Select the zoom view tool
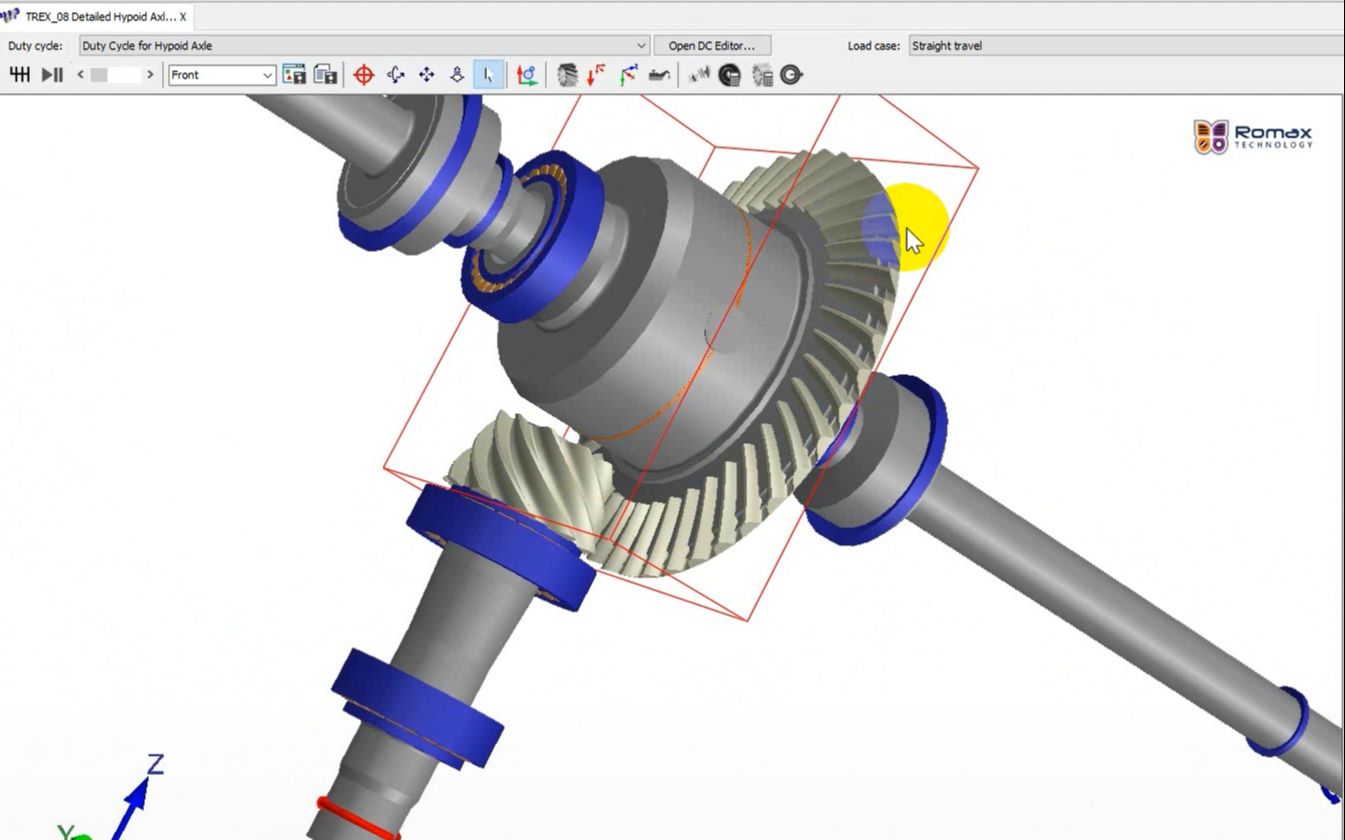The height and width of the screenshot is (840, 1345). pyautogui.click(x=457, y=75)
